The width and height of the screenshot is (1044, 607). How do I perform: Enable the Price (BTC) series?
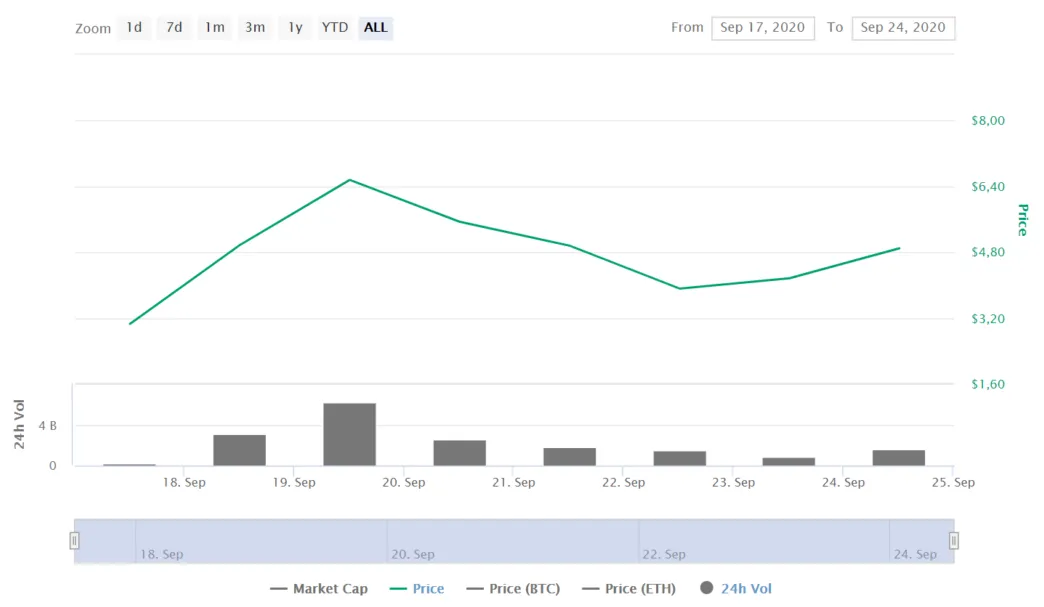[x=513, y=588]
